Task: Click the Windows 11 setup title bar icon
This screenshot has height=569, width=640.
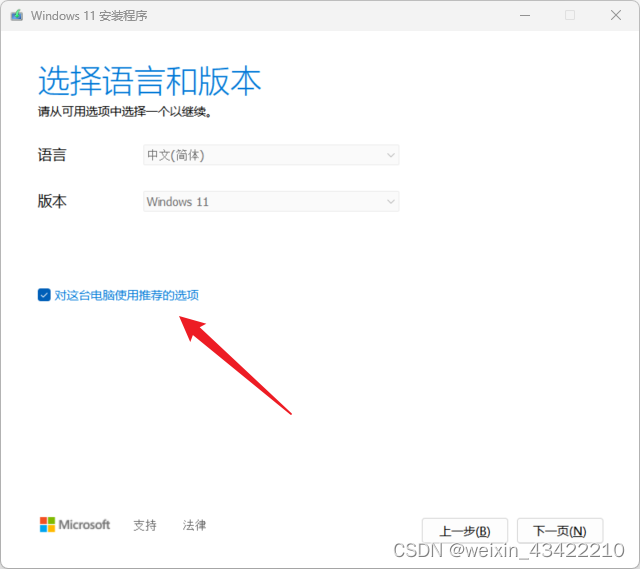Action: pyautogui.click(x=17, y=16)
